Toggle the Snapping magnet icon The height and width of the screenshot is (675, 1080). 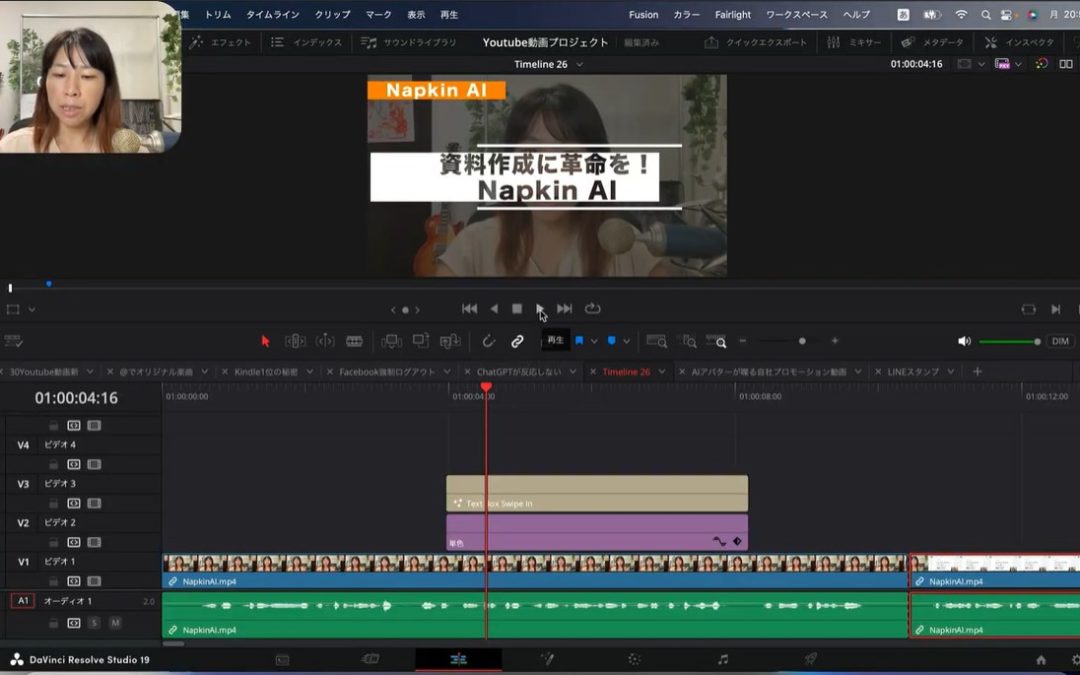pyautogui.click(x=488, y=341)
